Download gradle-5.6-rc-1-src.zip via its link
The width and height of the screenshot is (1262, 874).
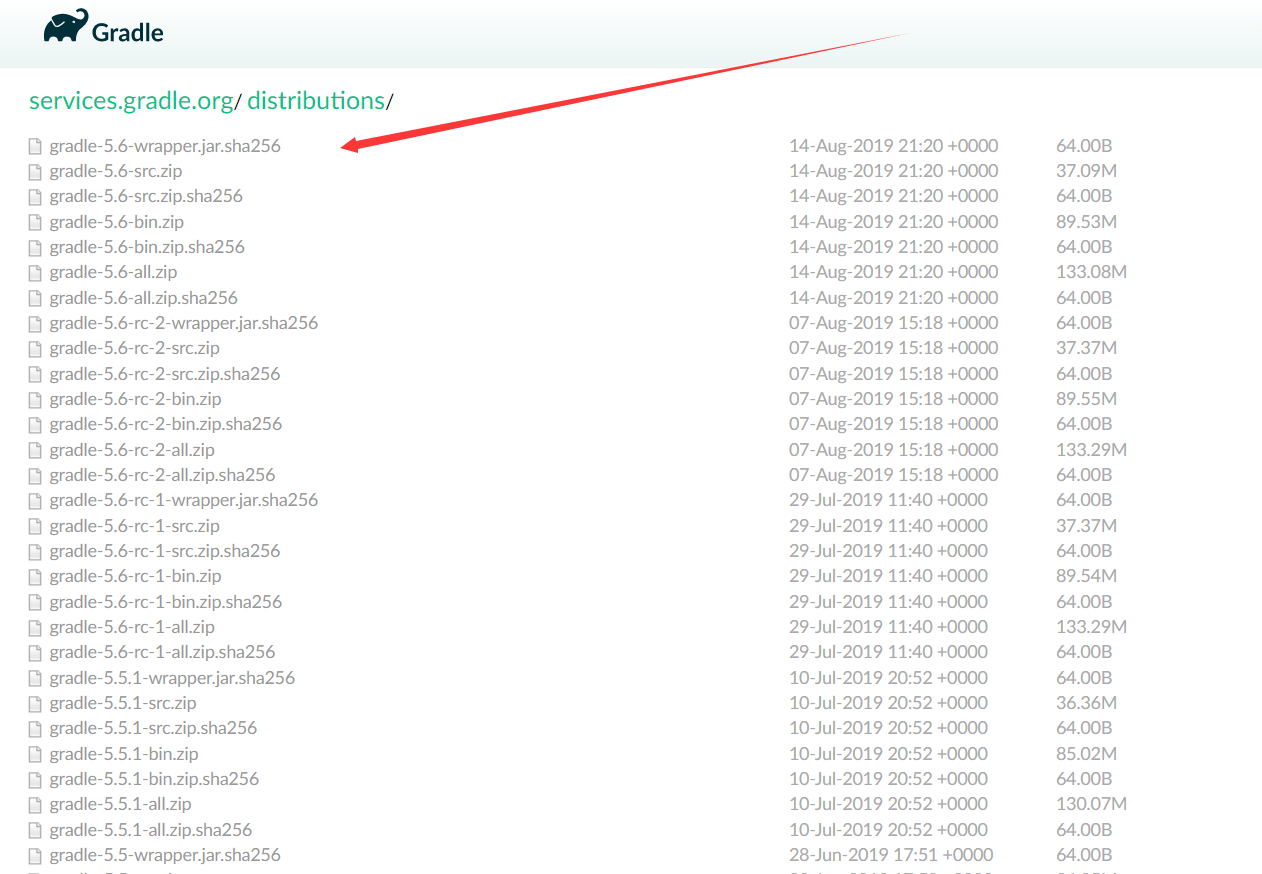pyautogui.click(x=135, y=526)
